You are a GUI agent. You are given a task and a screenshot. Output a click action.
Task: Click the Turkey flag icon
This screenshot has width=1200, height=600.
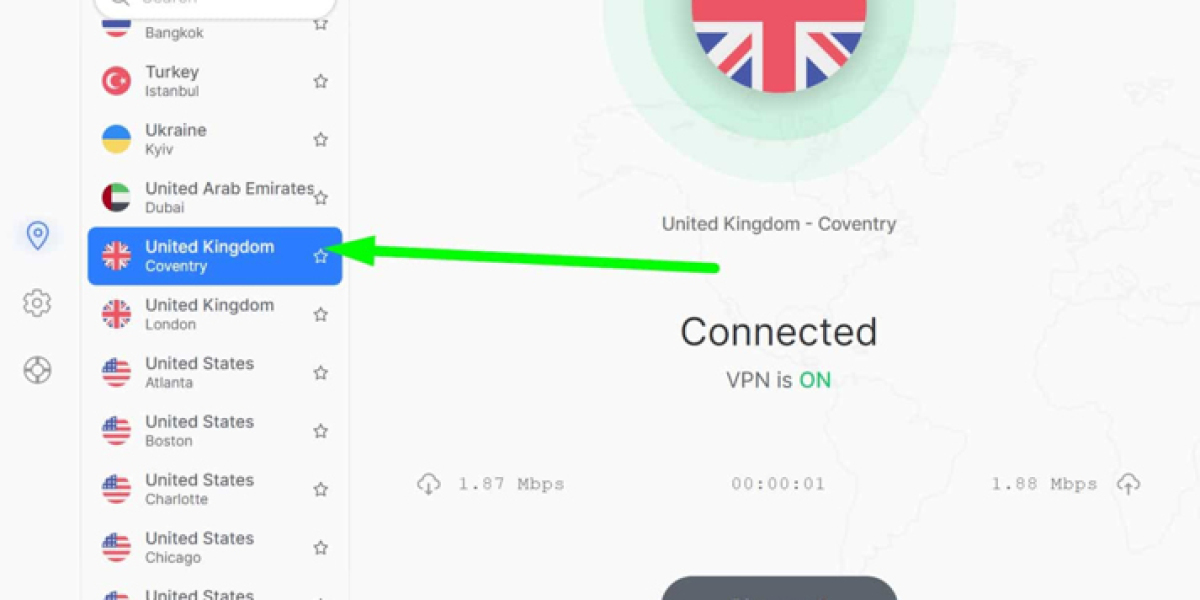tap(116, 81)
